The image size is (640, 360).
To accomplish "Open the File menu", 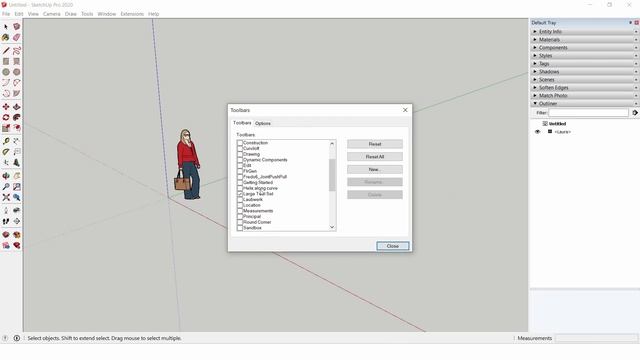I will pos(6,14).
